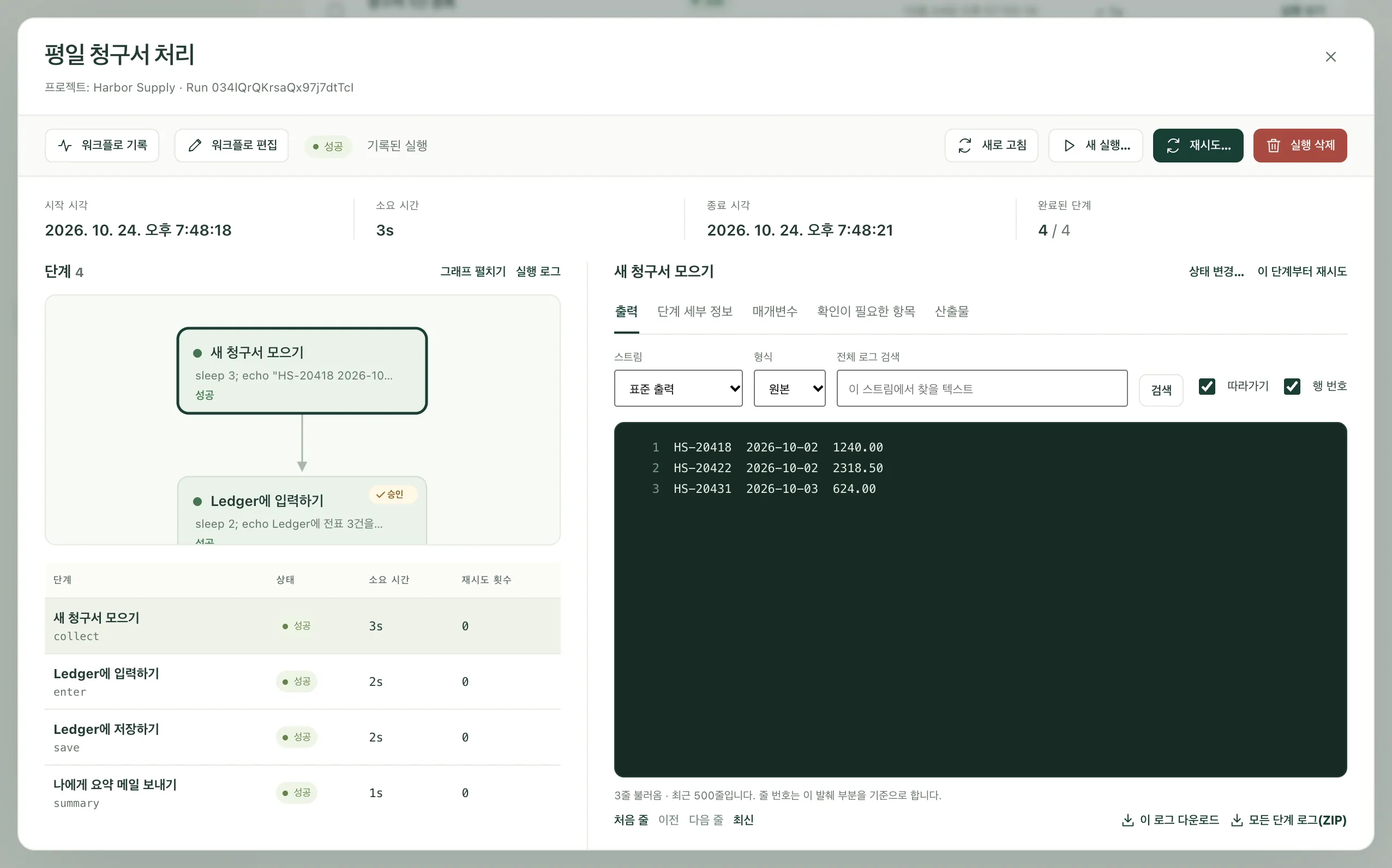
Task: Select the Ledger에 저장하기 table row
Action: (x=303, y=737)
